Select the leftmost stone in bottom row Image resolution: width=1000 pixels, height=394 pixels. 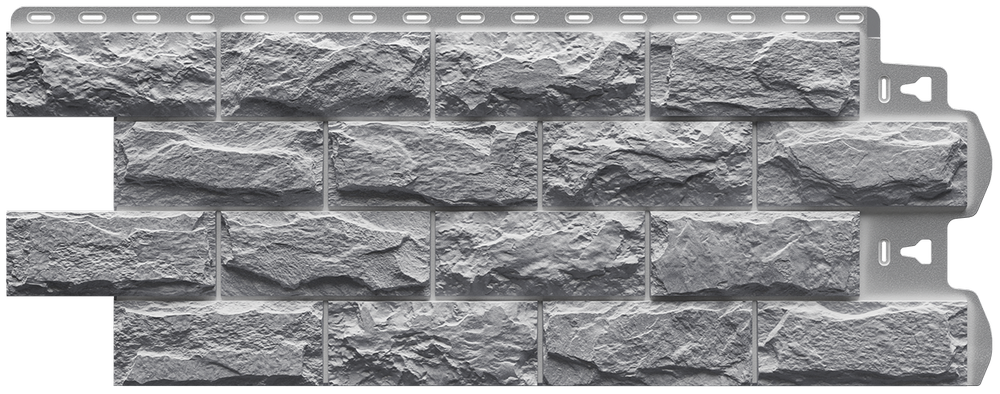(219, 343)
